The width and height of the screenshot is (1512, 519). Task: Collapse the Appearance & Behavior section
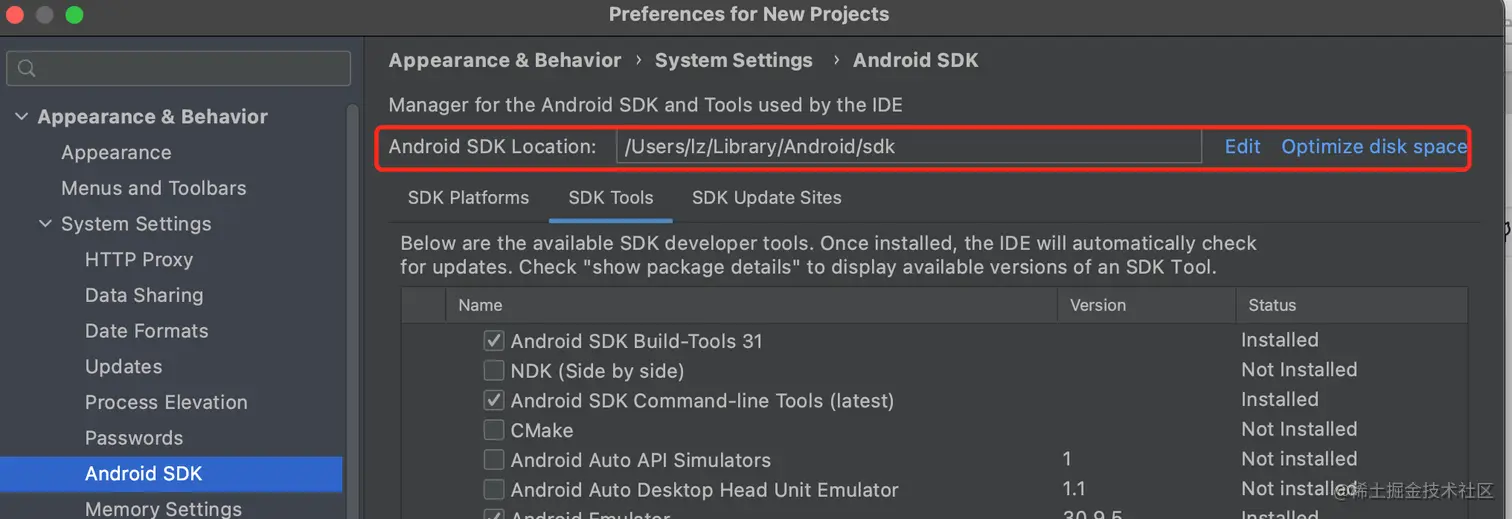pyautogui.click(x=22, y=117)
